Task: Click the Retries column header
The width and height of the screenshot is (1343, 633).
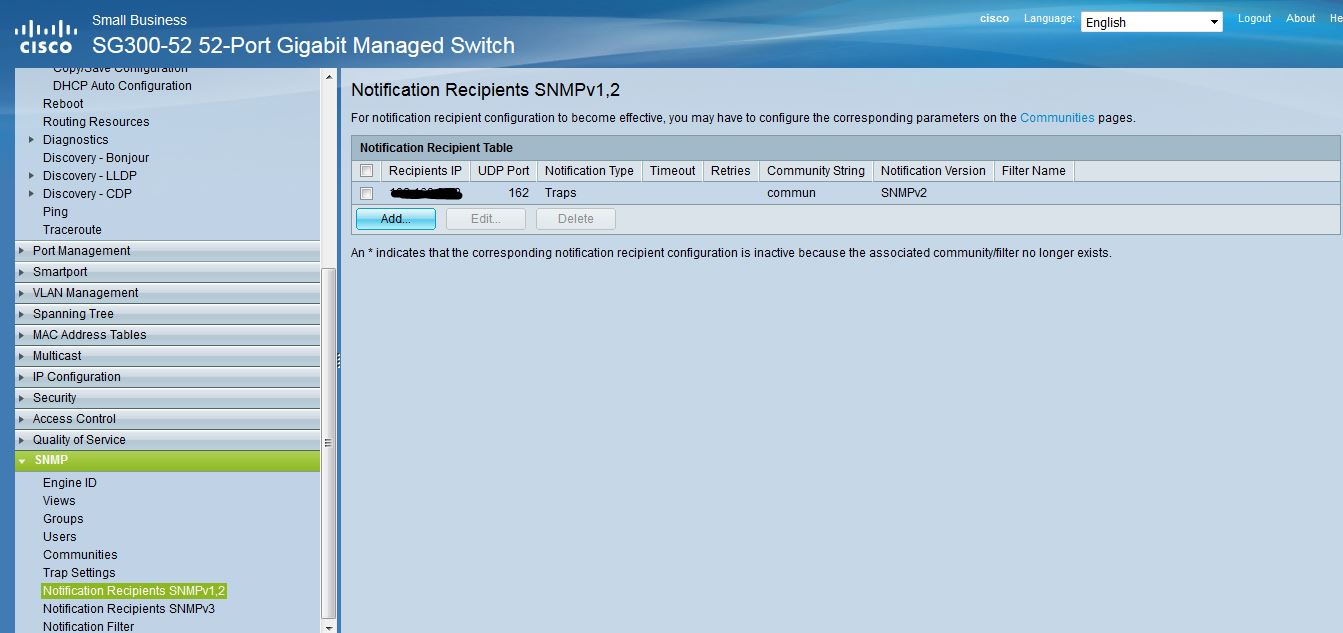Action: click(730, 171)
